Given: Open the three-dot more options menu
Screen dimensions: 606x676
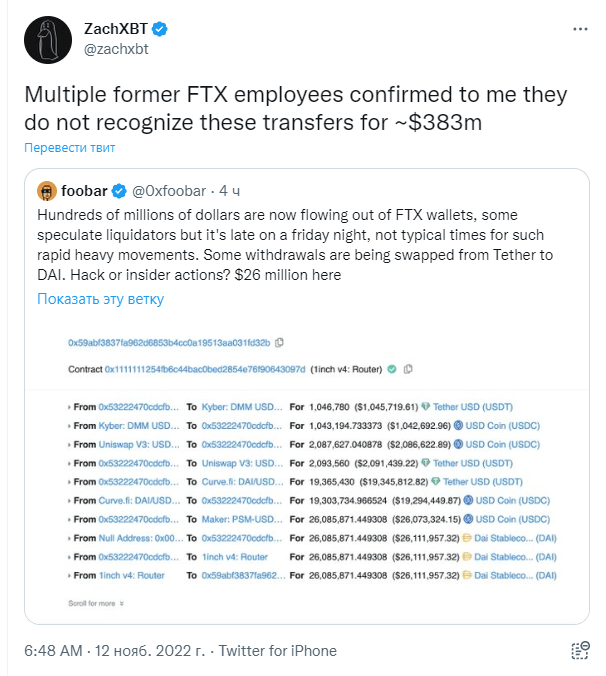Looking at the screenshot, I should pyautogui.click(x=580, y=29).
